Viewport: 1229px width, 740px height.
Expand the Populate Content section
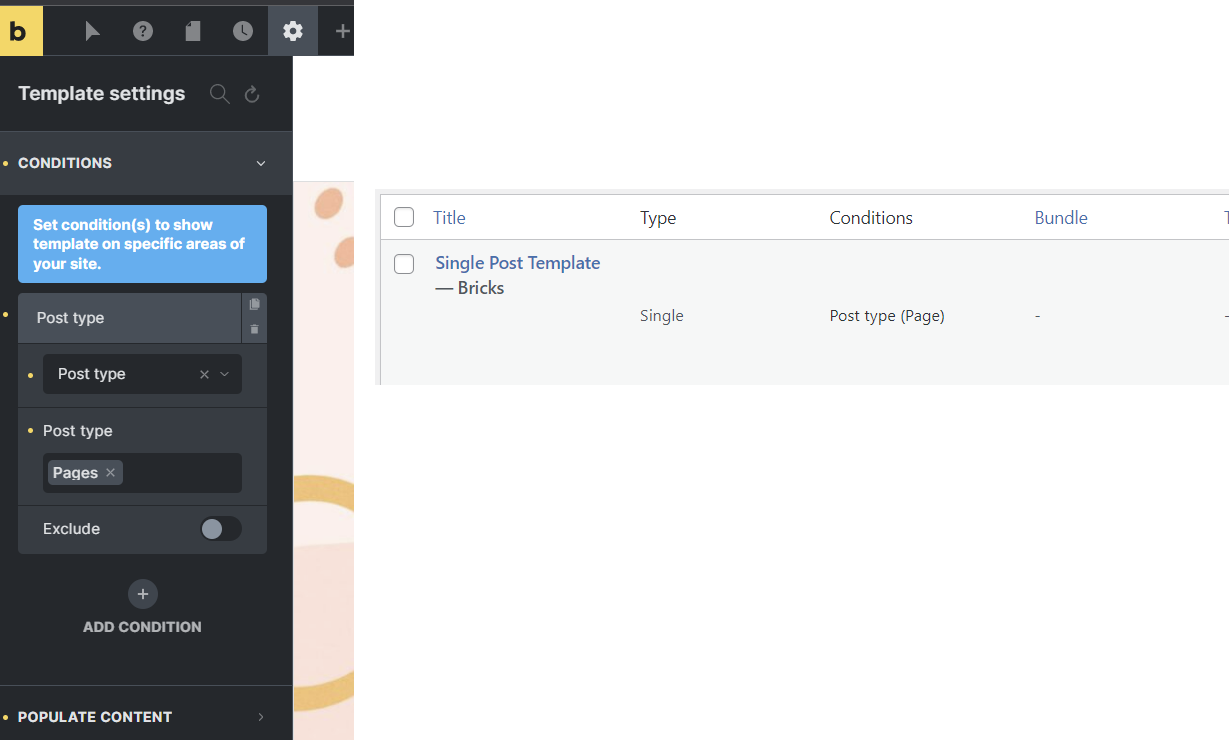[x=261, y=717]
